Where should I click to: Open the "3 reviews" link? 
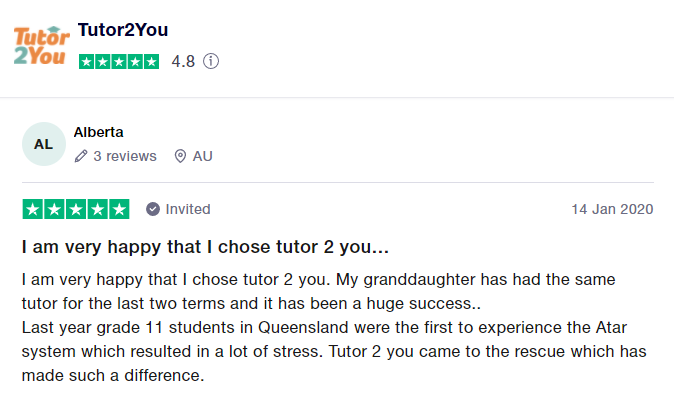124,156
